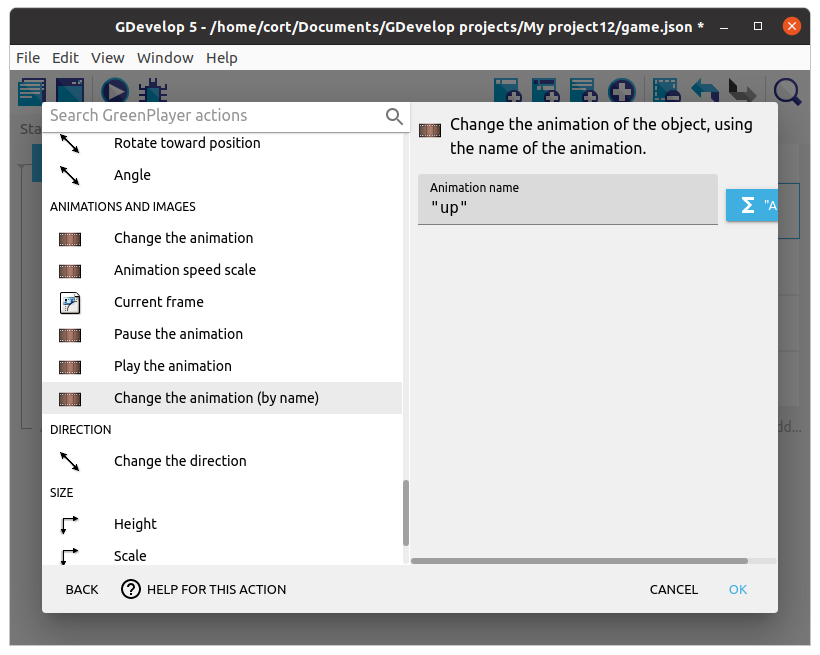Undo the last change
Image resolution: width=820 pixels, height=655 pixels.
(x=704, y=90)
